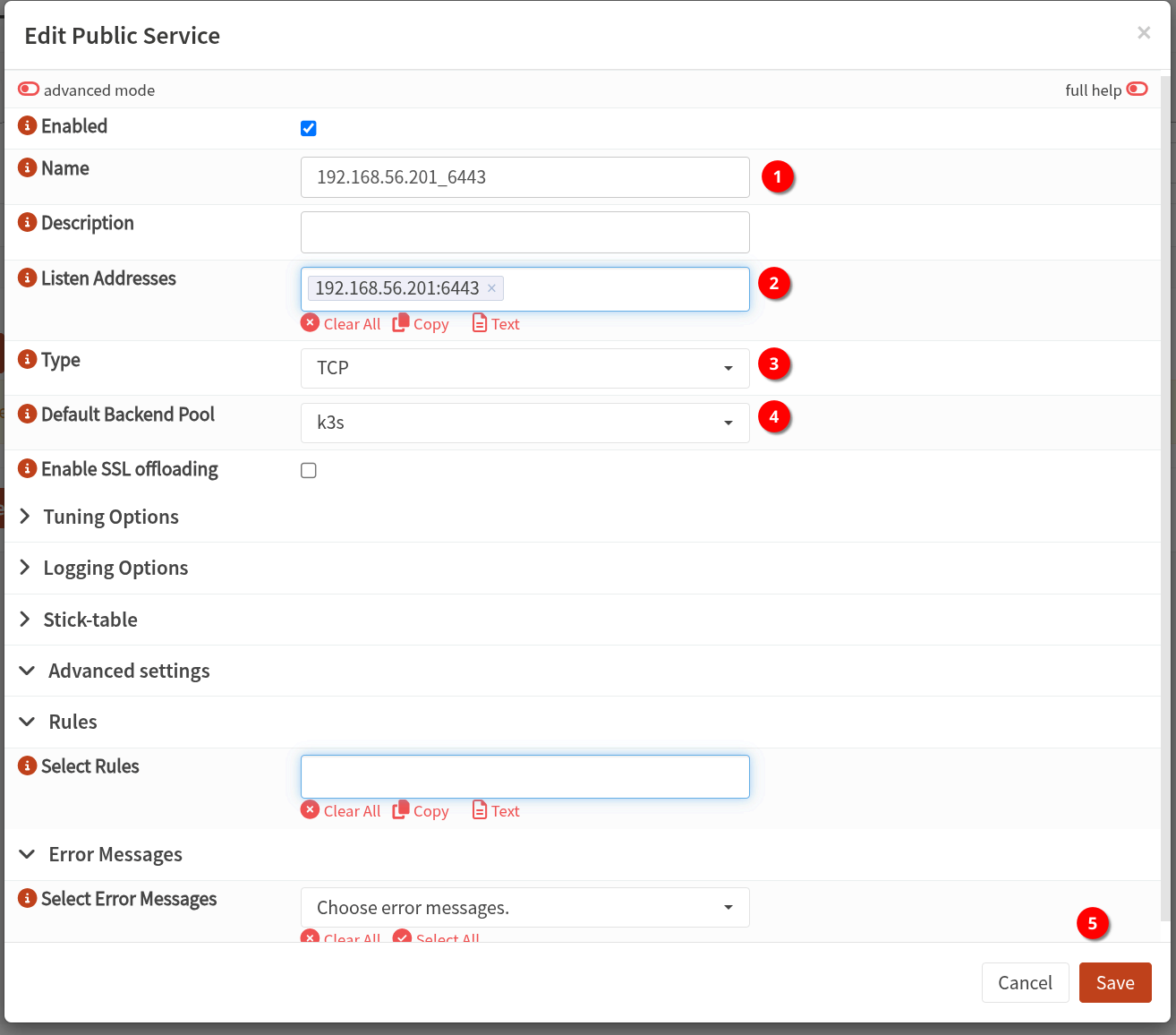This screenshot has width=1176, height=1035.
Task: Uncheck the Enabled checkbox
Action: coord(309,128)
